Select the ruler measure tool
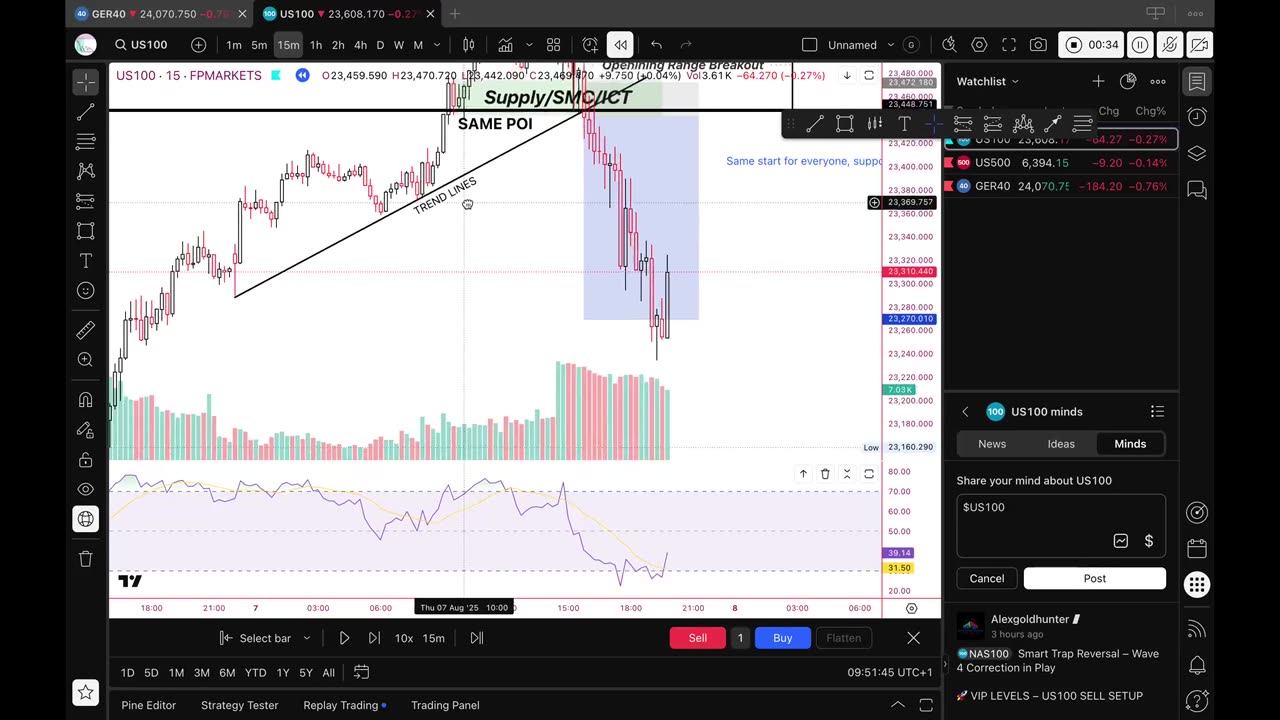Viewport: 1280px width, 720px height. coord(86,329)
